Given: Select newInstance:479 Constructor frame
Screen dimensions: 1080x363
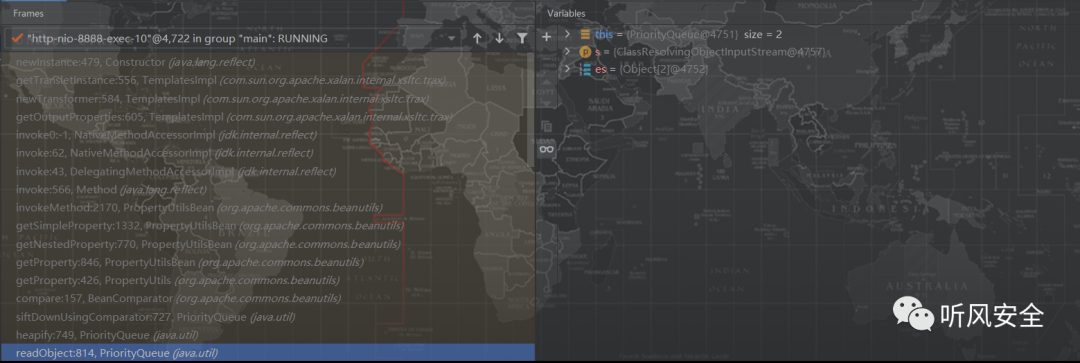Looking at the screenshot, I should point(267,62).
